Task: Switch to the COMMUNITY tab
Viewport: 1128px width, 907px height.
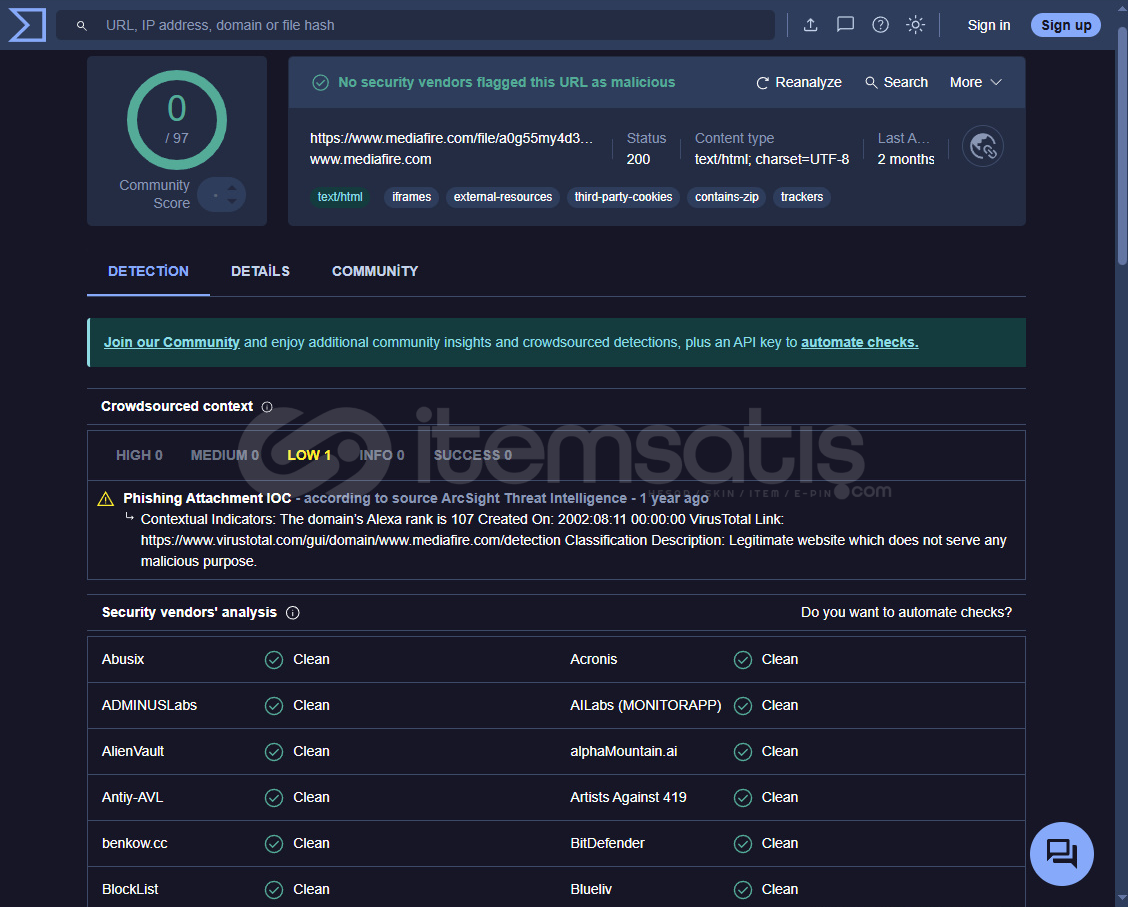Action: point(375,271)
